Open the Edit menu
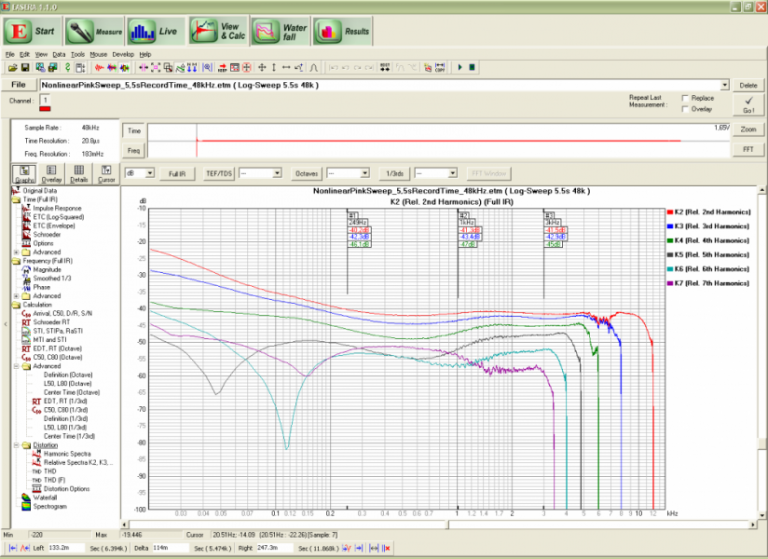Screen dimensions: 768x559 tap(24, 53)
